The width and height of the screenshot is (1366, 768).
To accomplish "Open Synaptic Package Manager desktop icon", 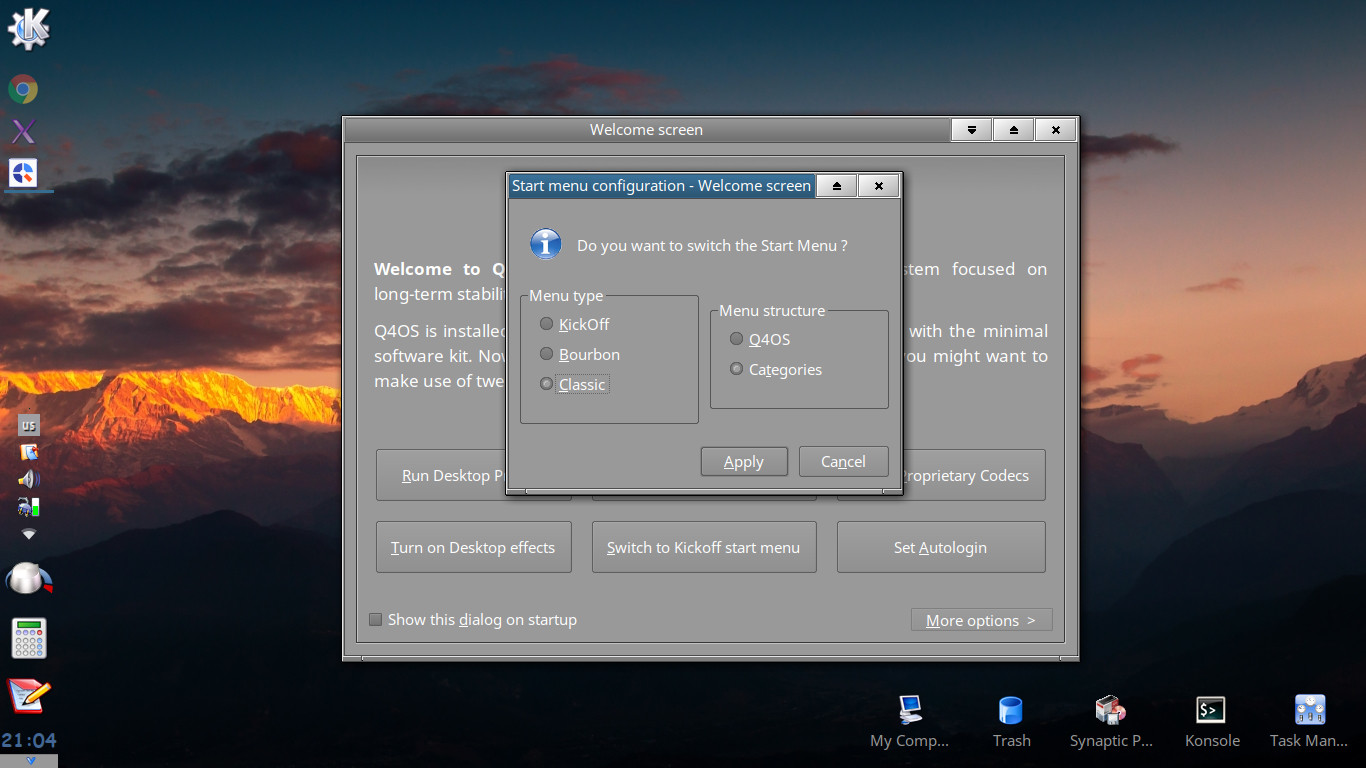I will (1111, 722).
